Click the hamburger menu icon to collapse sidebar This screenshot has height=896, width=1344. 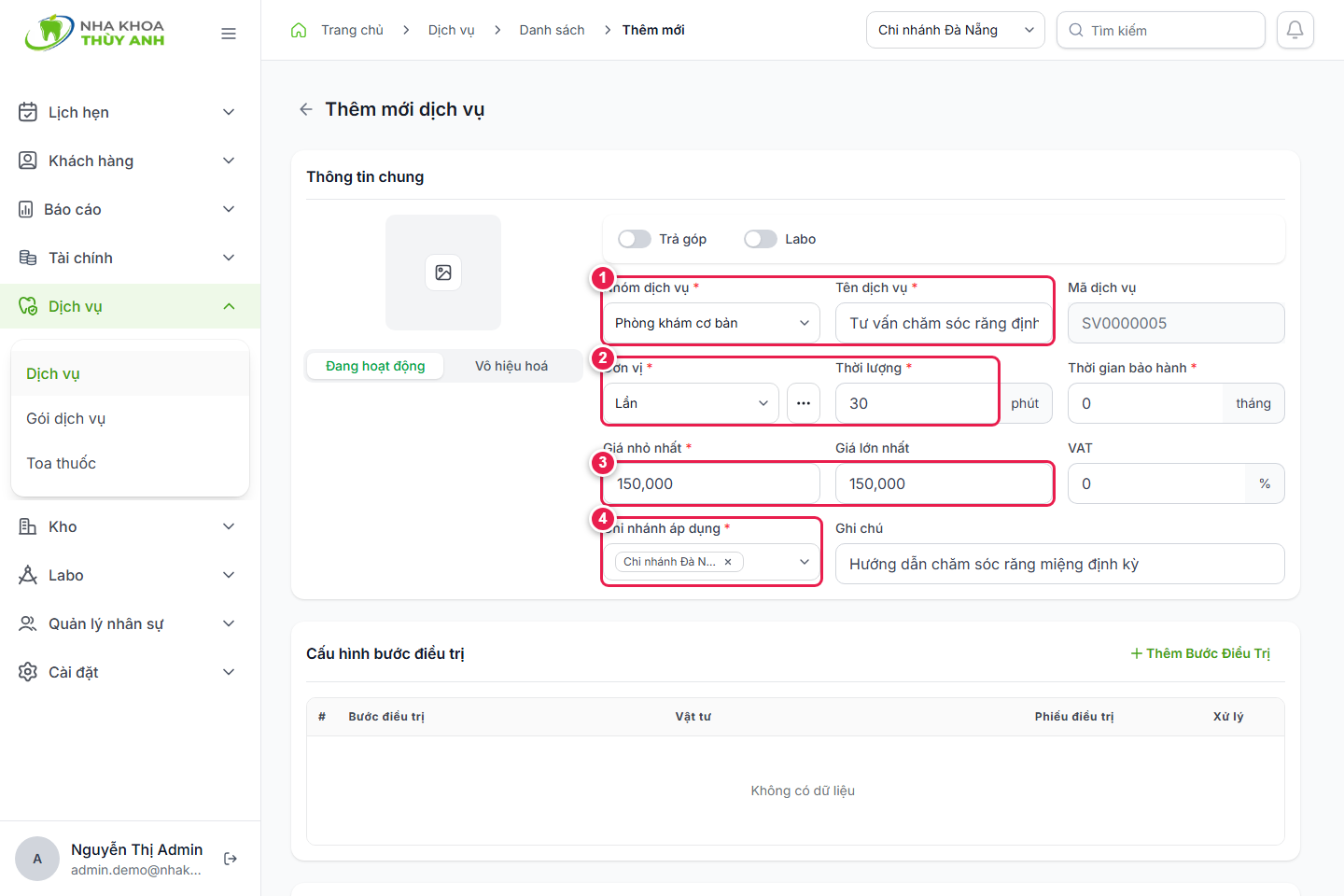tap(229, 34)
